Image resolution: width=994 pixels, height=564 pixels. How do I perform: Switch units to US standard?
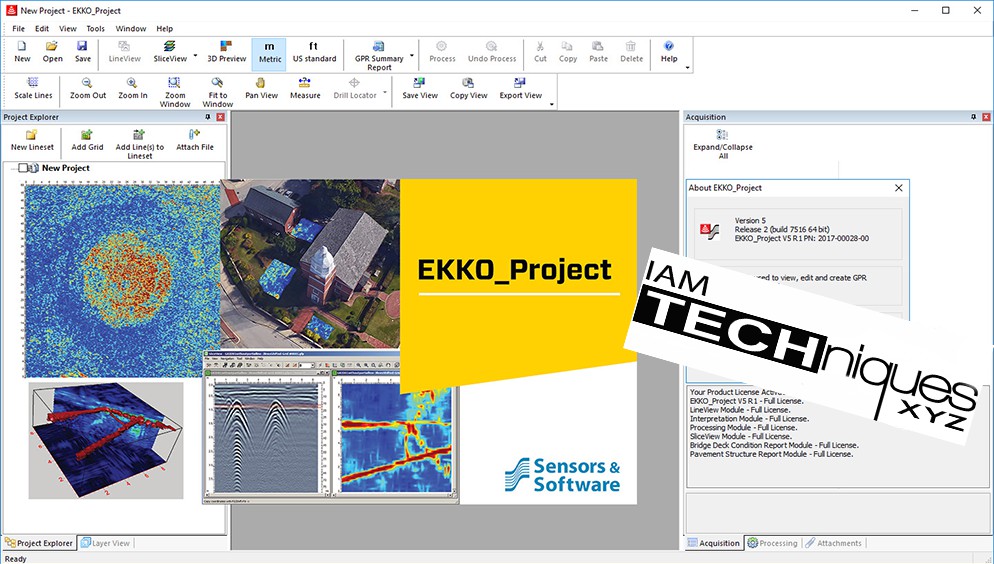pos(314,52)
